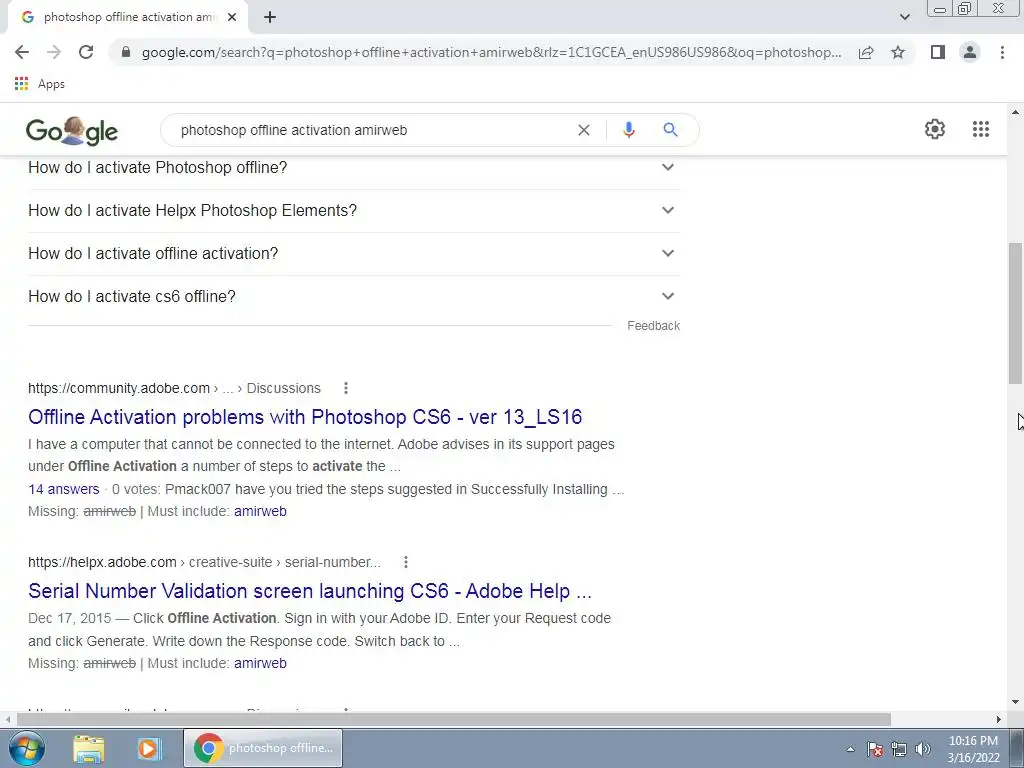The height and width of the screenshot is (768, 1024).
Task: Open Action Center flag icon
Action: [x=875, y=749]
